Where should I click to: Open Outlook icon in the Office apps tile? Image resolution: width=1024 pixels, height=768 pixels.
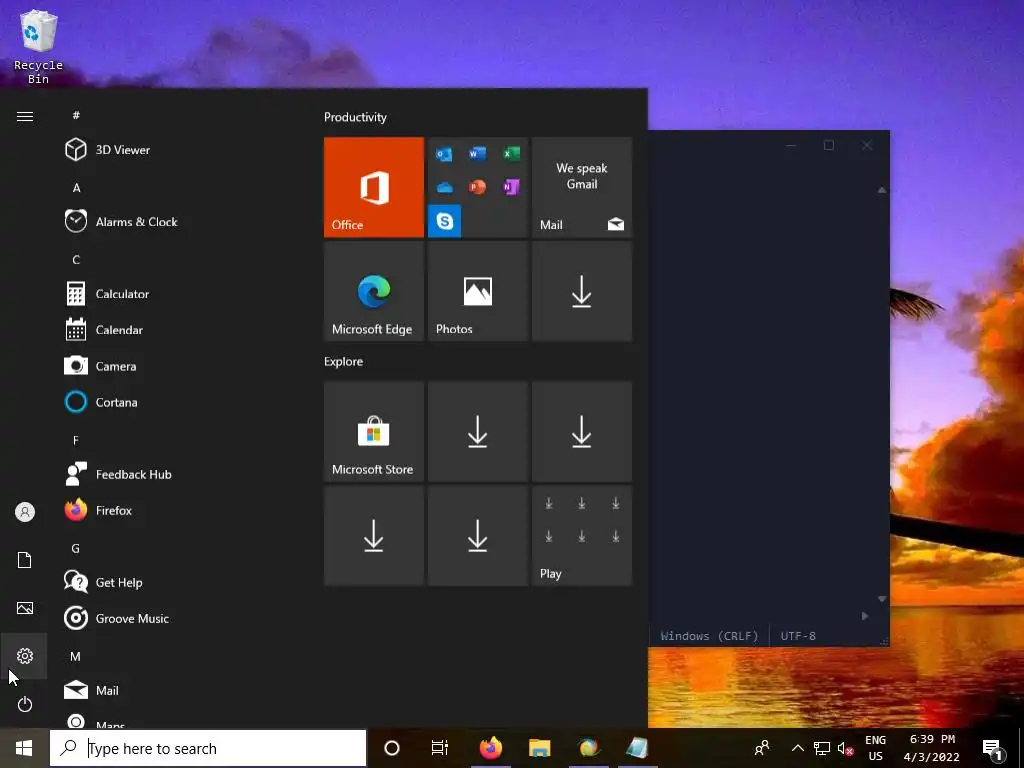click(445, 154)
